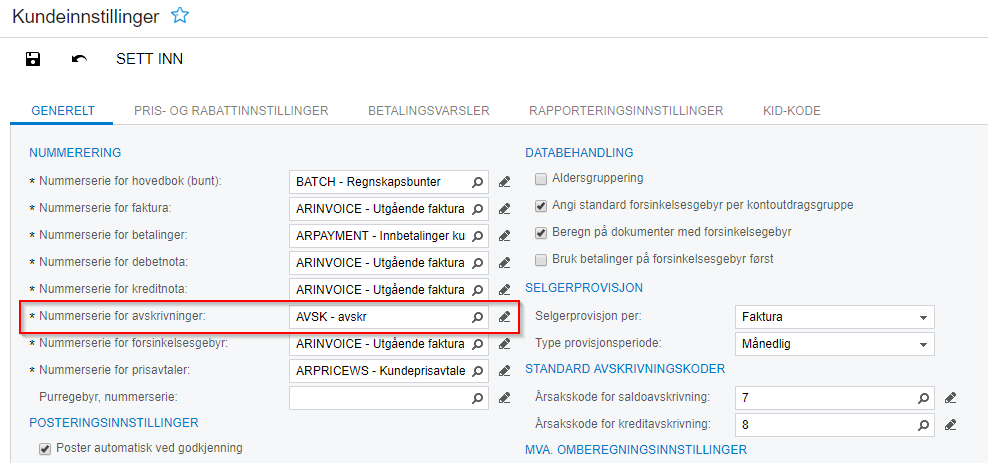Open the RAPPORTERINGSINNSTILLINGER tab
The width and height of the screenshot is (988, 463).
point(626,111)
